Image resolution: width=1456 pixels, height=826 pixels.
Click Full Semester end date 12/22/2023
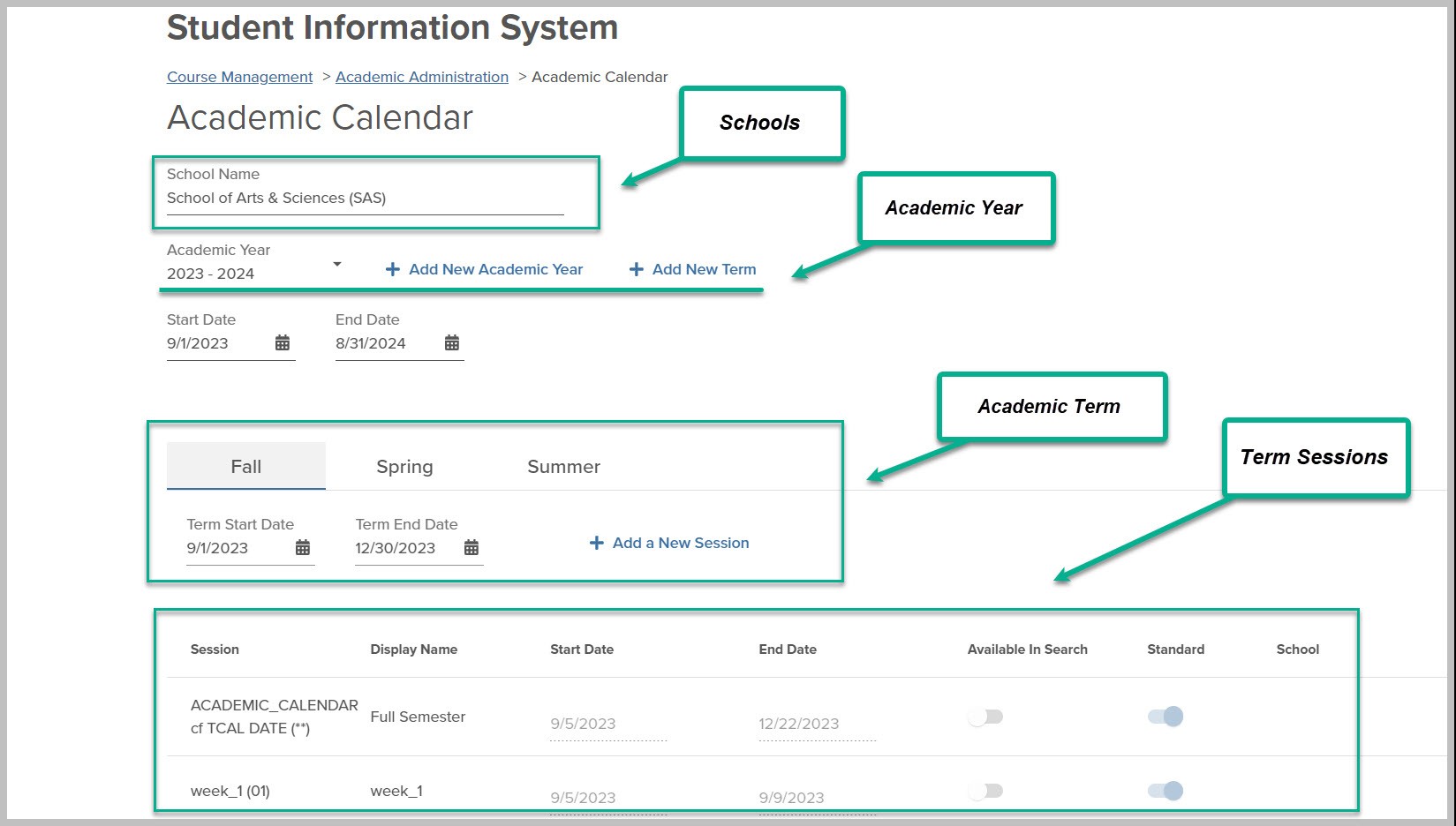(817, 724)
